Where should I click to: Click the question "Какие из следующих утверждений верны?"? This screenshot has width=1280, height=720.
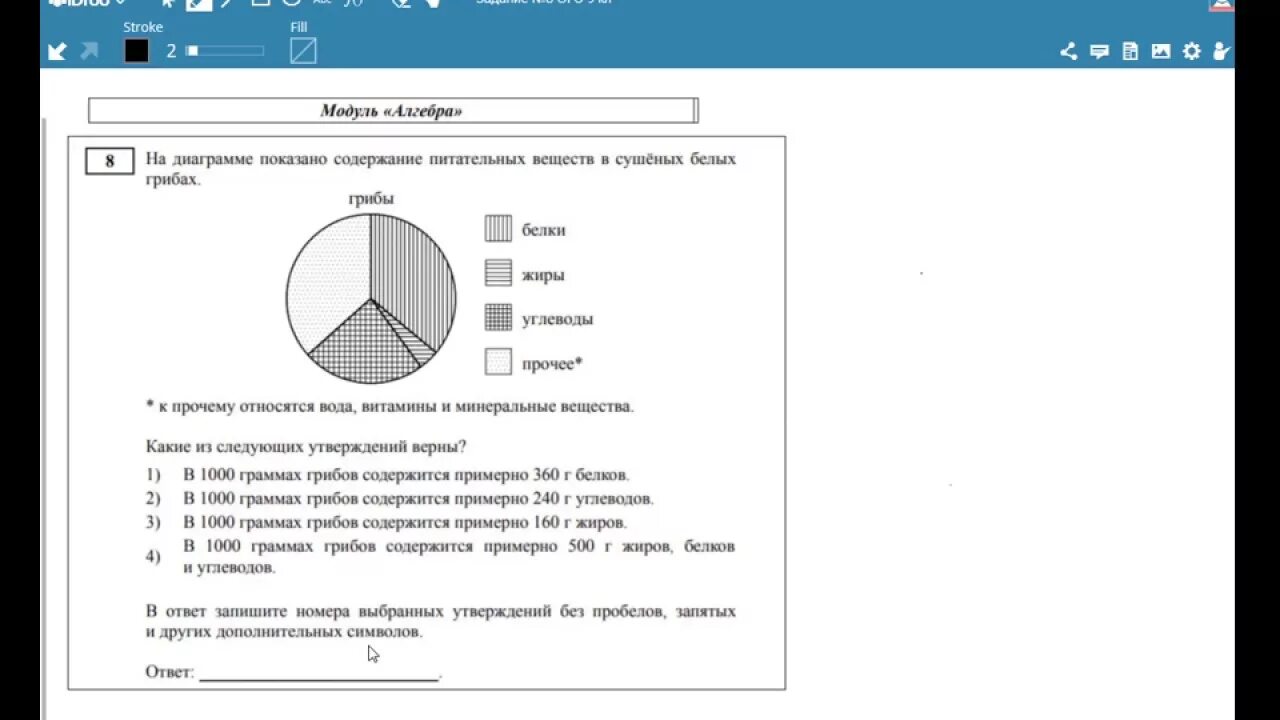tap(306, 447)
